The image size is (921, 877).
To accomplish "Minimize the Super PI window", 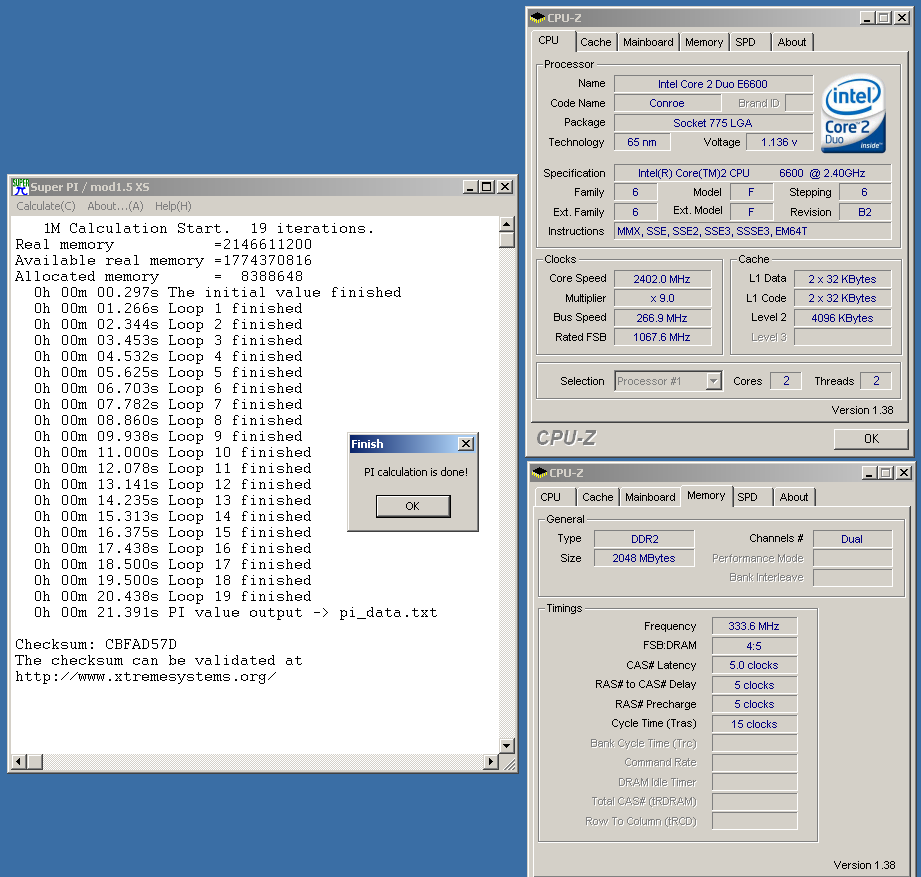I will (x=470, y=187).
